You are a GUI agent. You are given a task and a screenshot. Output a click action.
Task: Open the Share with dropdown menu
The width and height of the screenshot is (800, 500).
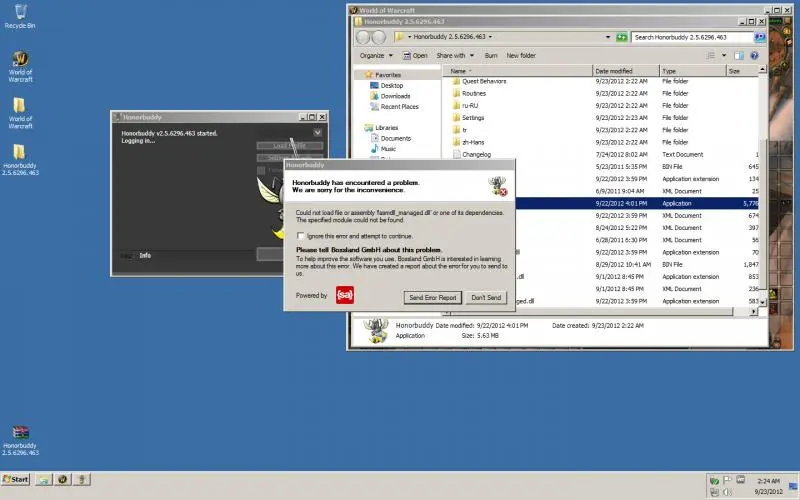click(455, 55)
